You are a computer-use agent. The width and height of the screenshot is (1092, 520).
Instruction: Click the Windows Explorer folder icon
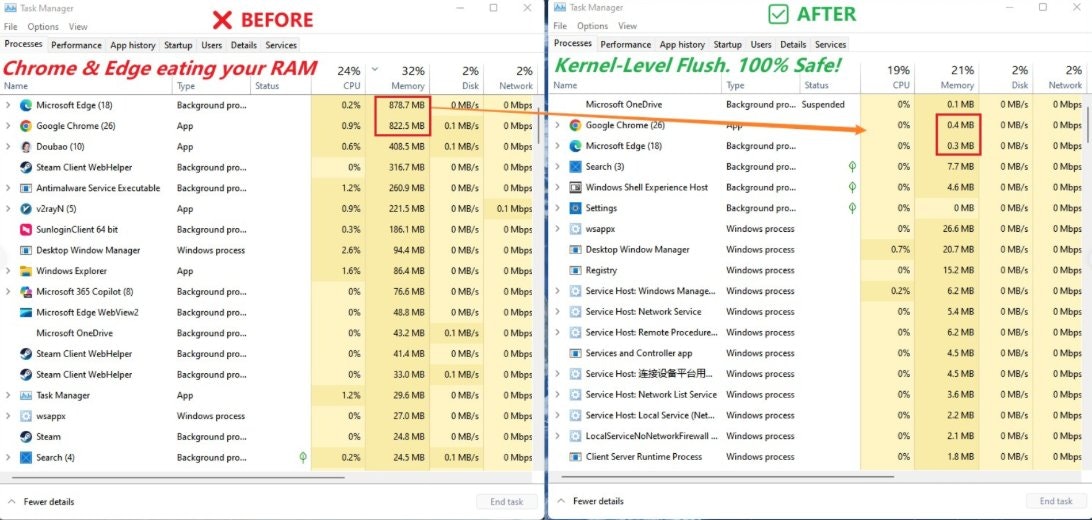click(26, 271)
